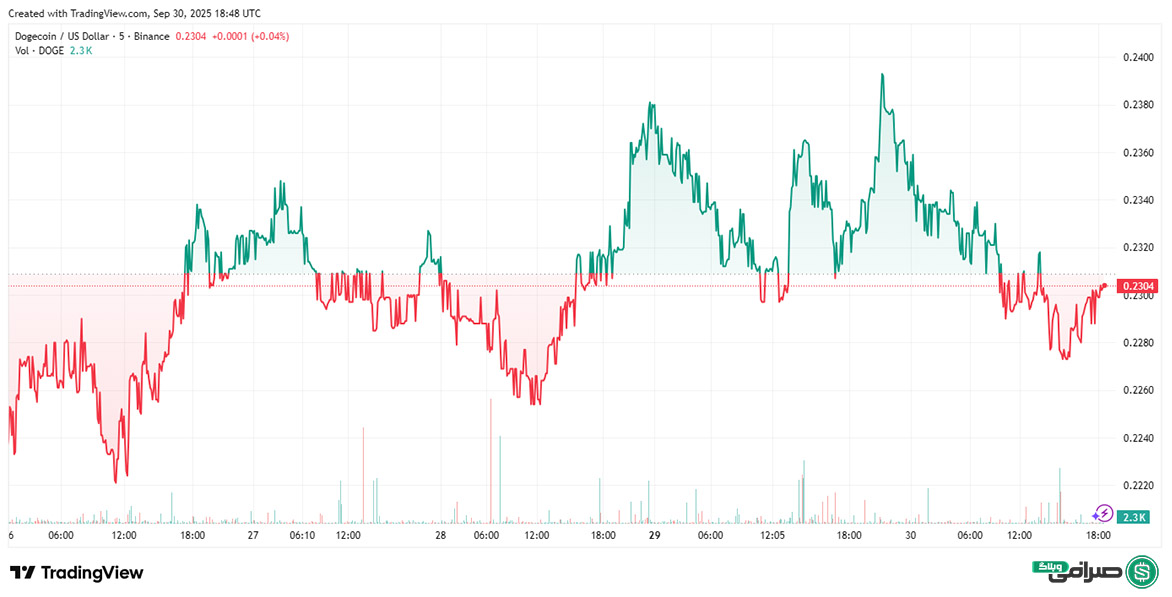Click the TradingView logo at bottom left

[x=77, y=573]
